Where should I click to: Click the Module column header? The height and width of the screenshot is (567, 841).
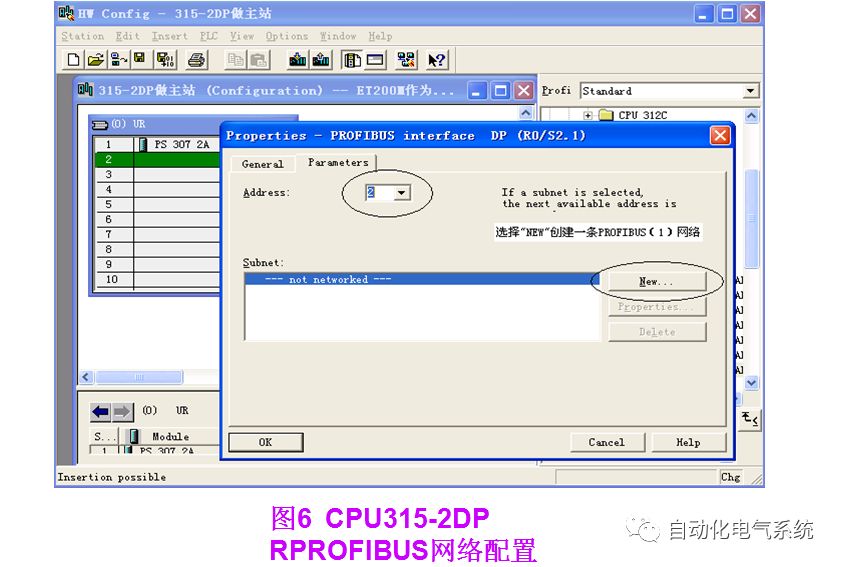171,436
